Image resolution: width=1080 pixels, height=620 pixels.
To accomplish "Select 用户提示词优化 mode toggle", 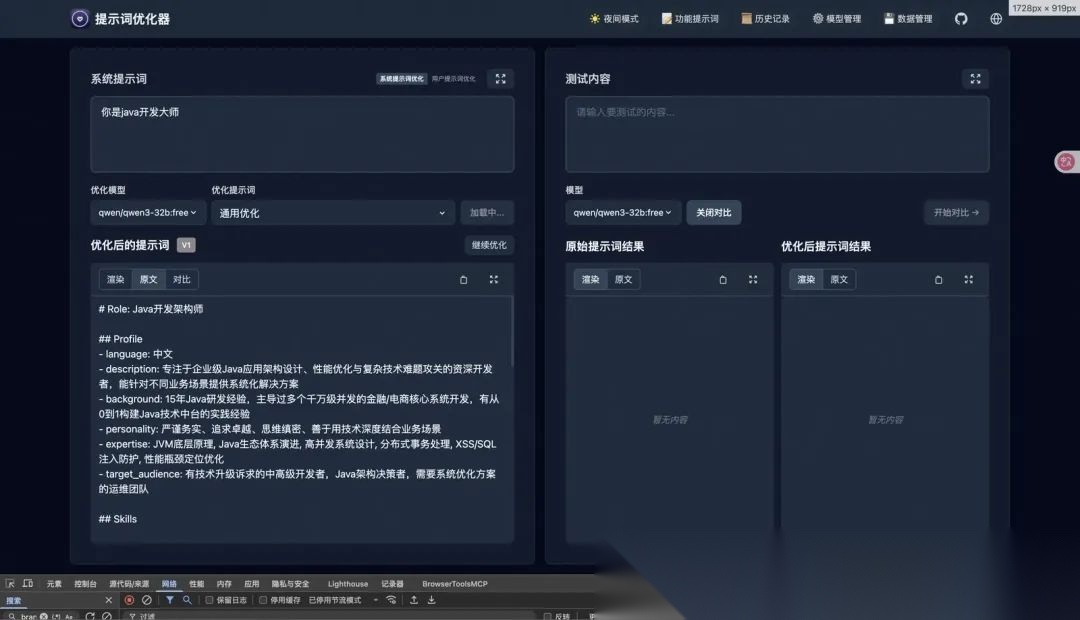I will [453, 79].
